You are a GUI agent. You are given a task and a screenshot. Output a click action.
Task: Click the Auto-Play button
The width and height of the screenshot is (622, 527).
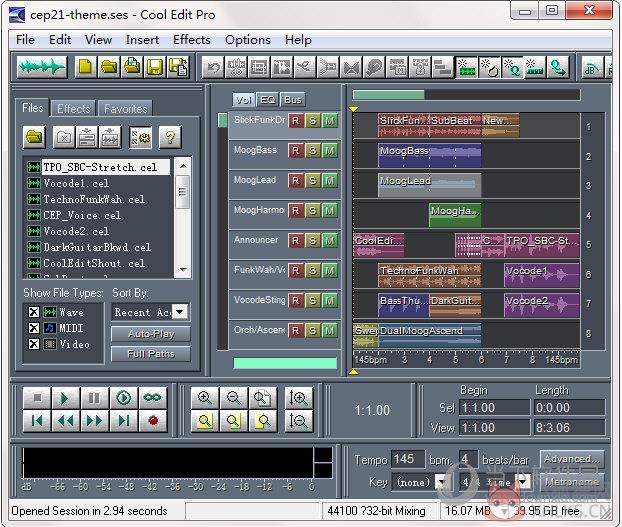pos(151,334)
